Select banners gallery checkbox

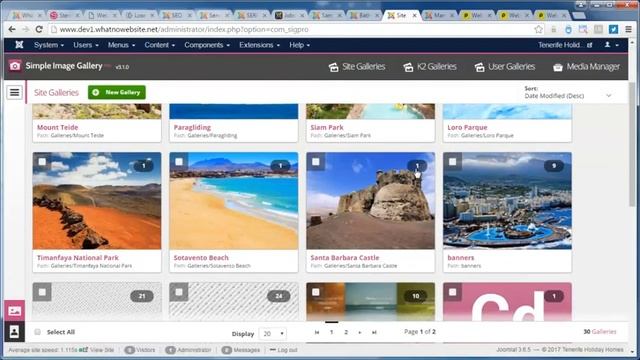pyautogui.click(x=452, y=162)
